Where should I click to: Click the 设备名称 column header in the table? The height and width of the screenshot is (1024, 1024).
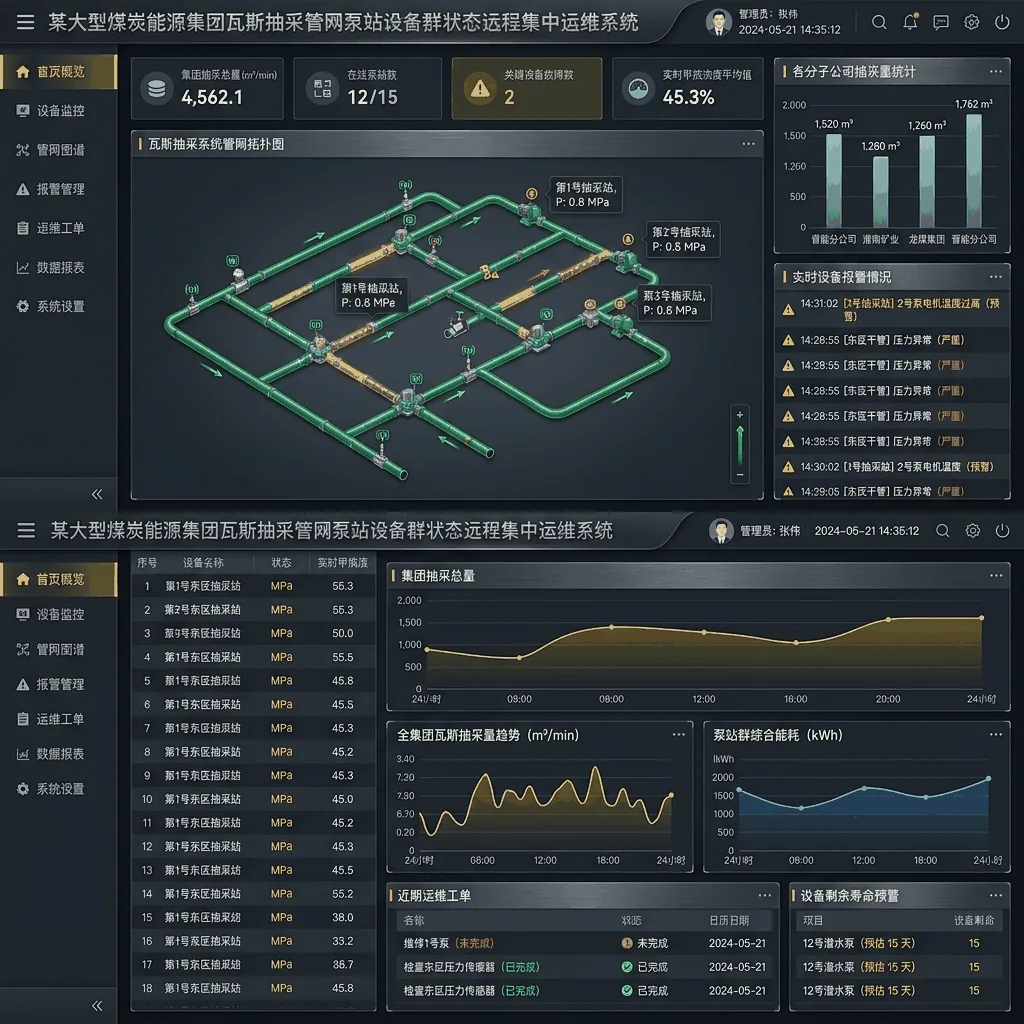pos(203,563)
